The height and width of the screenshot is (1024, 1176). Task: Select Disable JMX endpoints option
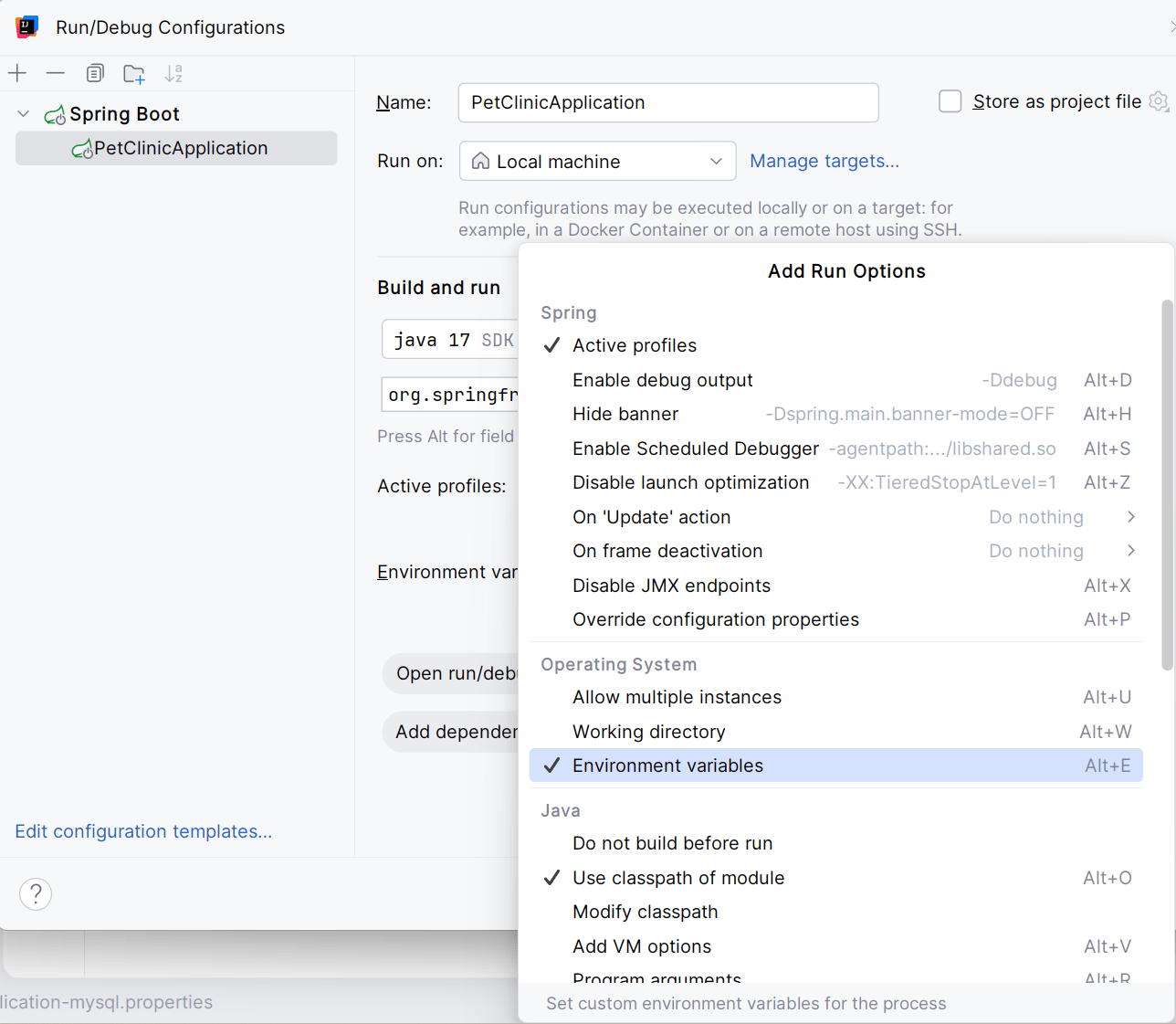click(835, 586)
